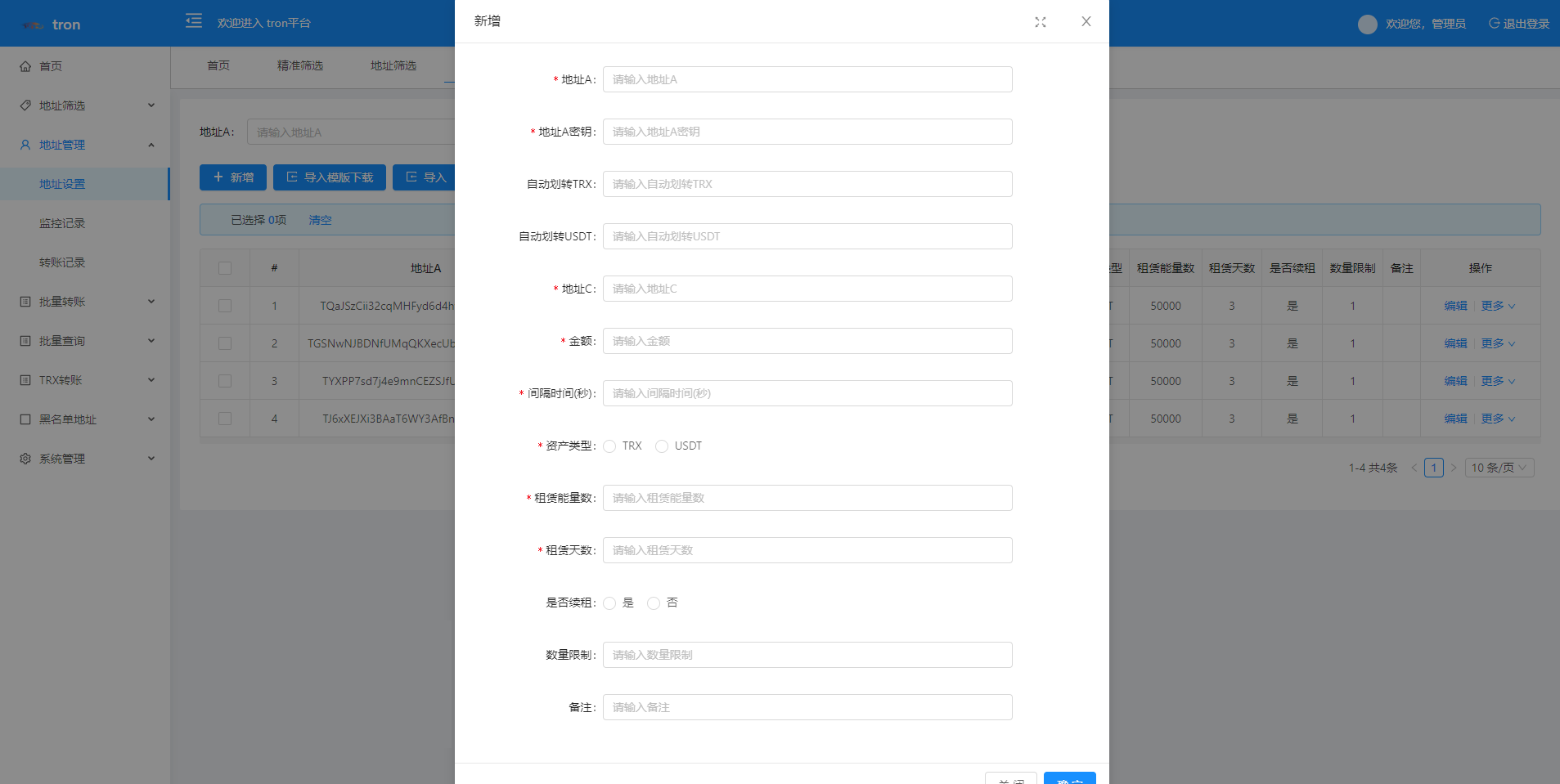
Task: Select USDT radio for 资产类型
Action: pyautogui.click(x=662, y=446)
